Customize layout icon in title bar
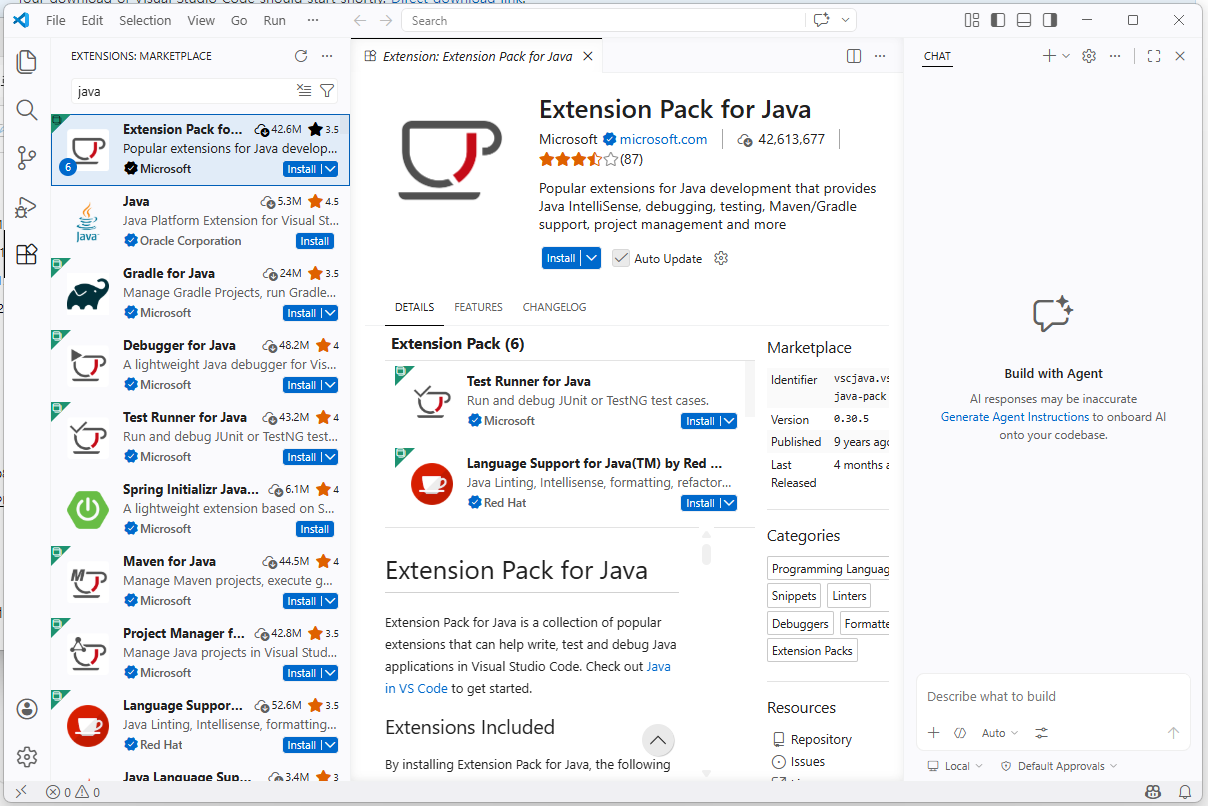1208x806 pixels. 972,20
